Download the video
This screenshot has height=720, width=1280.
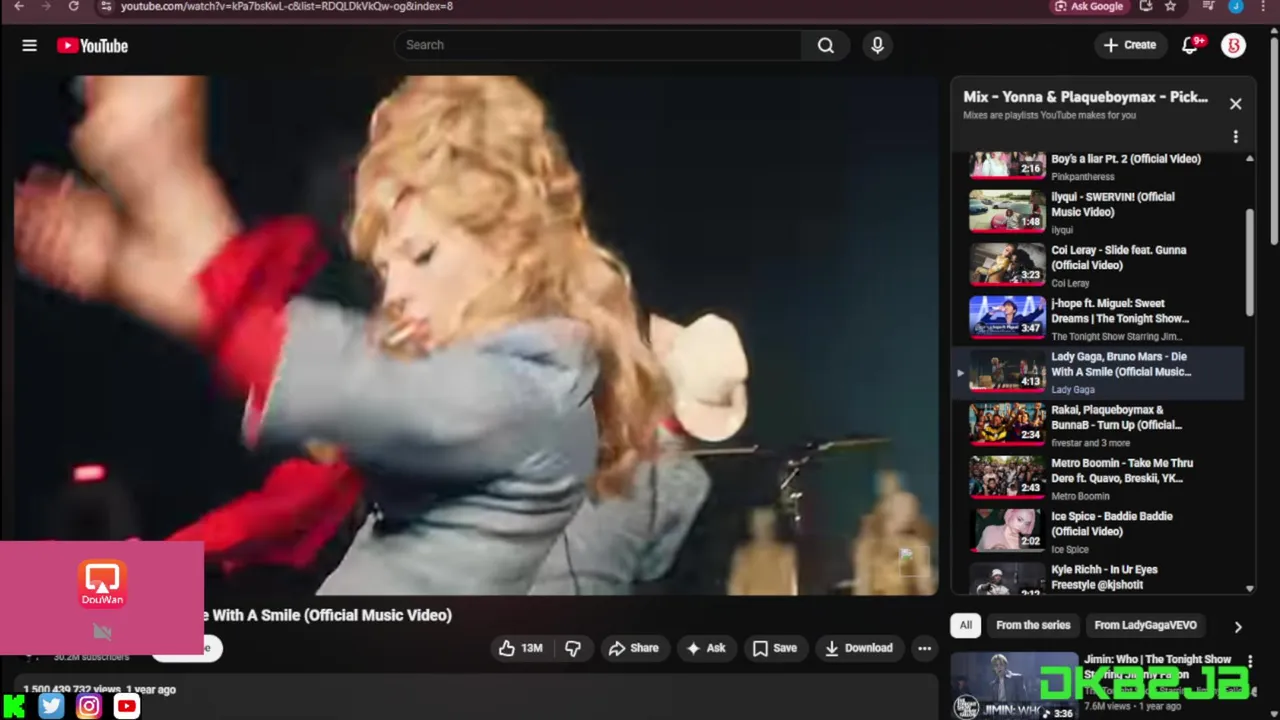coord(859,648)
